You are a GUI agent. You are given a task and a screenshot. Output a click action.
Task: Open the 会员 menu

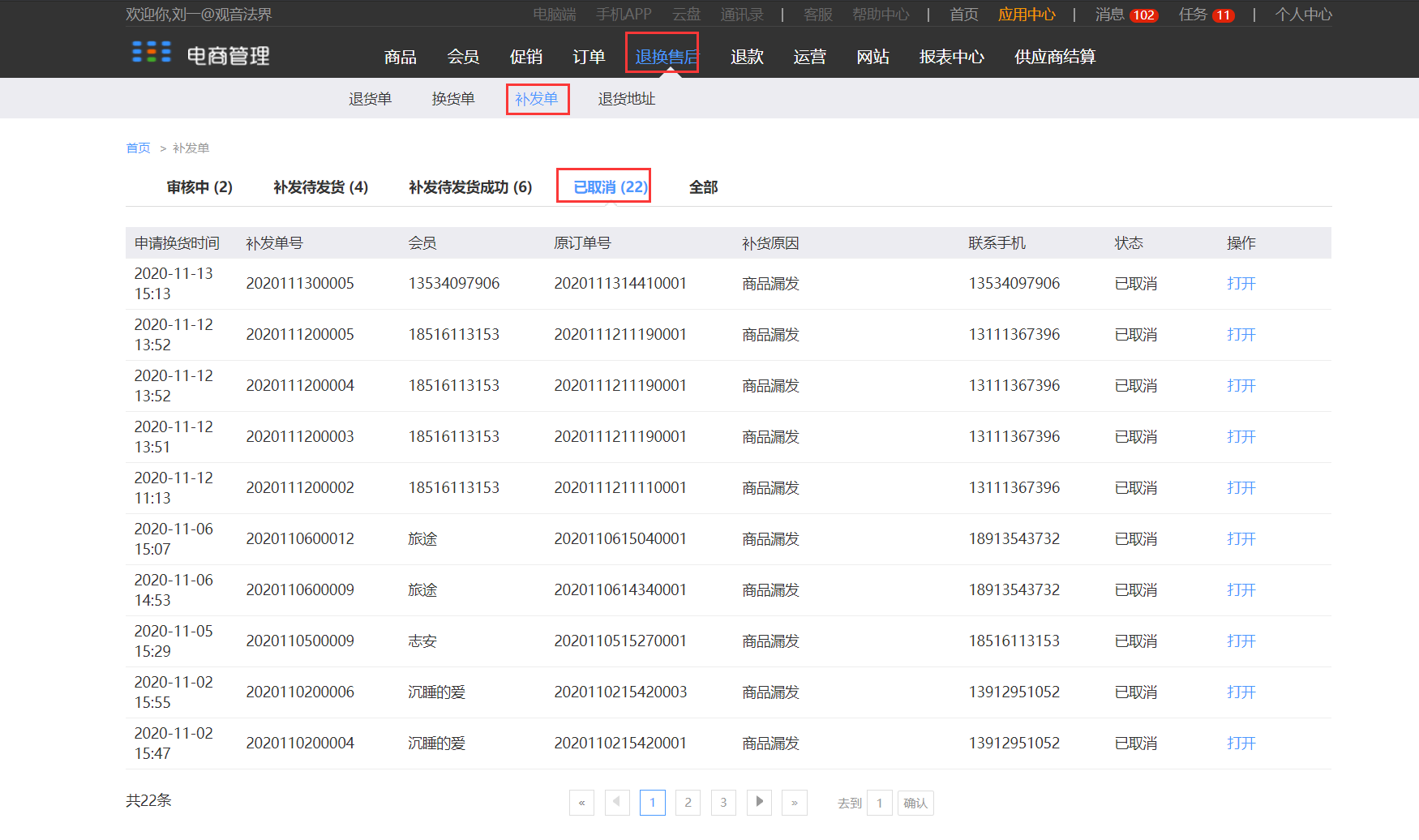(x=463, y=57)
